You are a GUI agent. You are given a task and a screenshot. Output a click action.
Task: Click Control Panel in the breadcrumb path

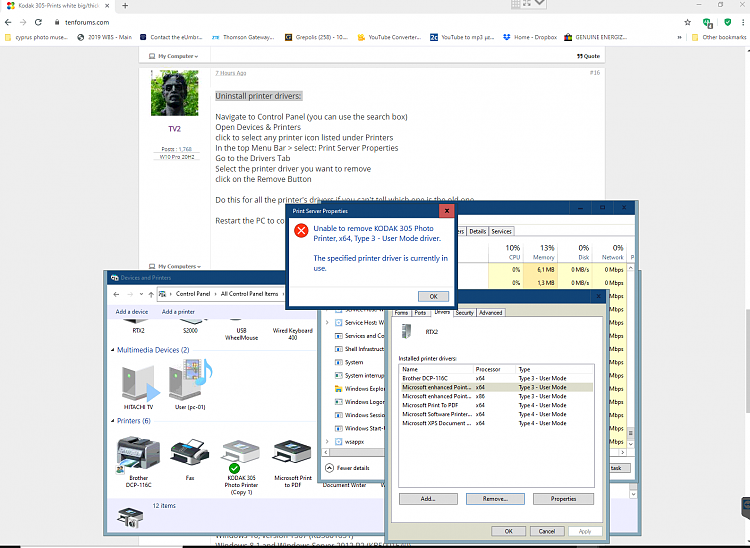click(x=193, y=294)
